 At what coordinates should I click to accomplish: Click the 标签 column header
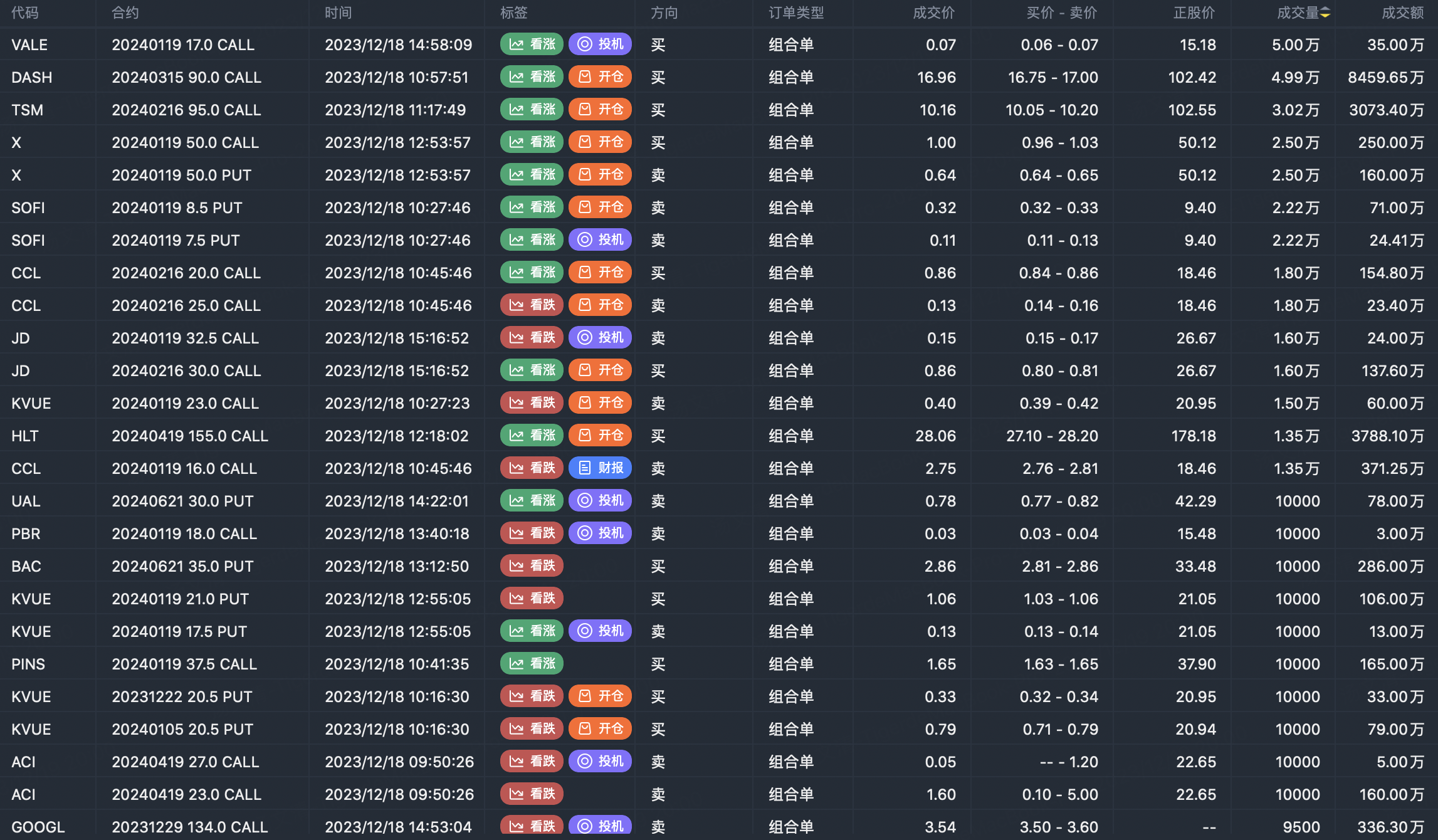click(513, 13)
